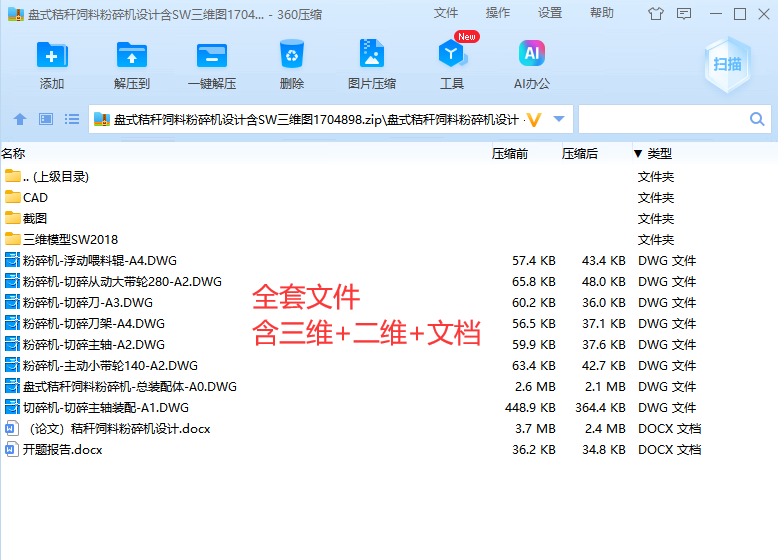
Task: Select file 粉碎机-切碎刀架-A4.DWG
Action: coord(94,323)
